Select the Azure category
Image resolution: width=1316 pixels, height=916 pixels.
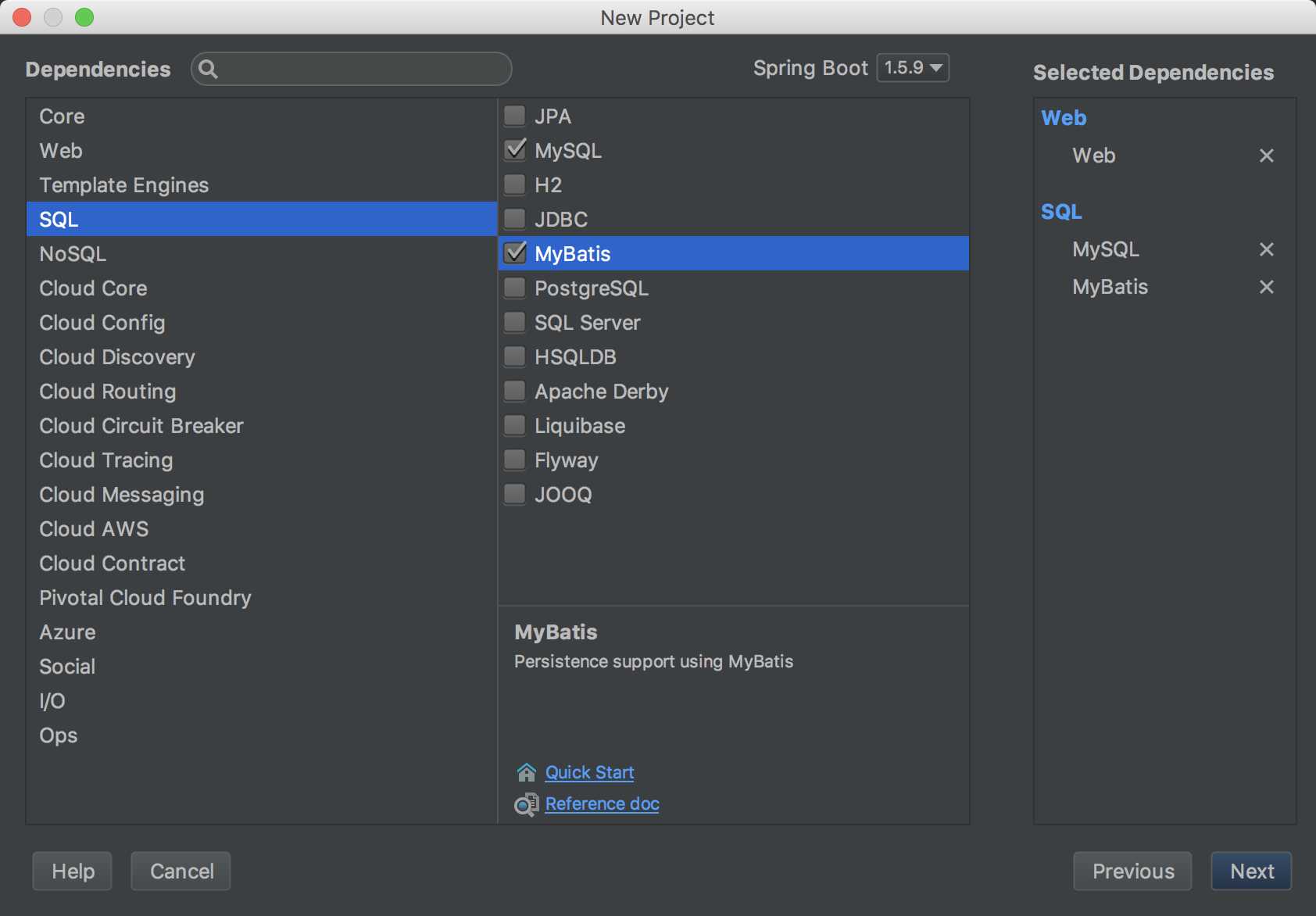pyautogui.click(x=262, y=632)
